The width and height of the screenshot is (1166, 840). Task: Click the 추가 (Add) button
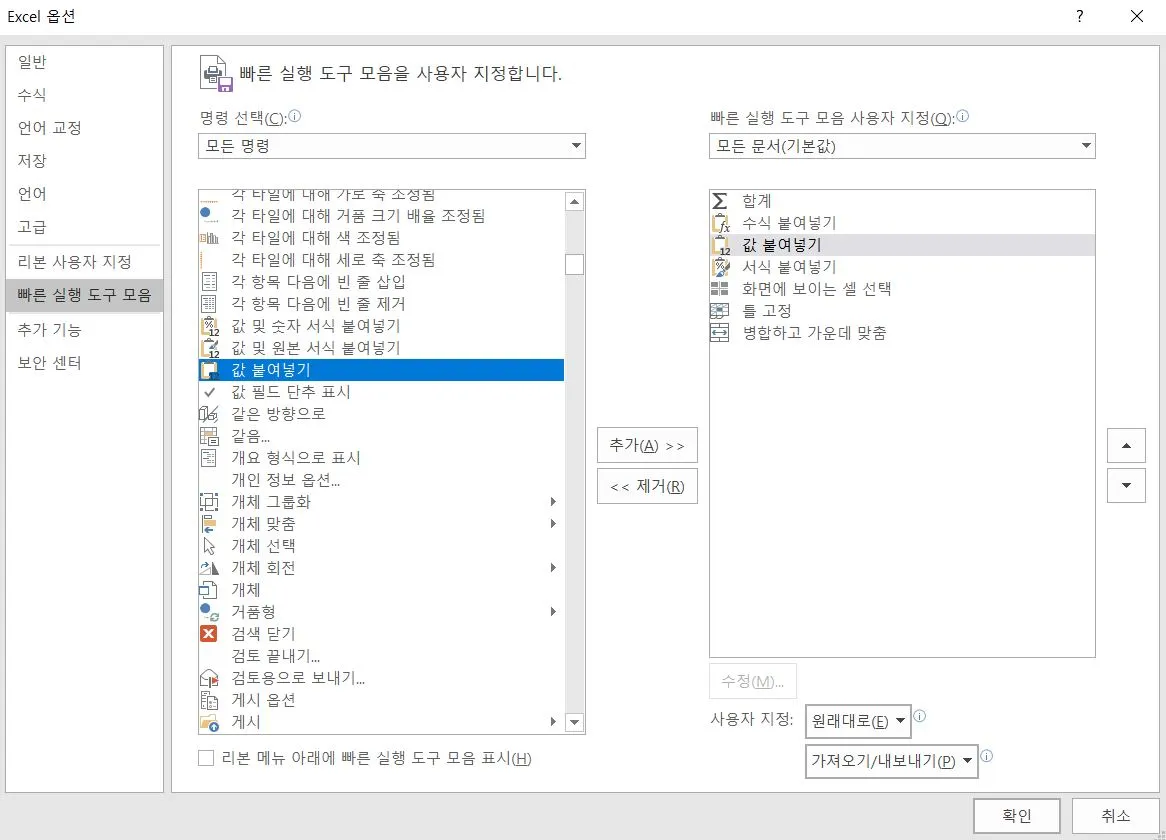[646, 445]
